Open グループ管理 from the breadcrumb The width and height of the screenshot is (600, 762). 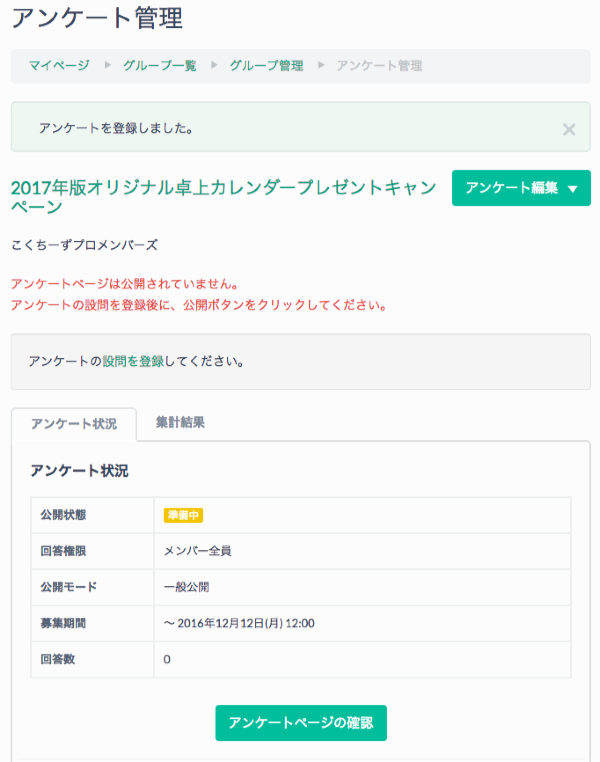(266, 66)
